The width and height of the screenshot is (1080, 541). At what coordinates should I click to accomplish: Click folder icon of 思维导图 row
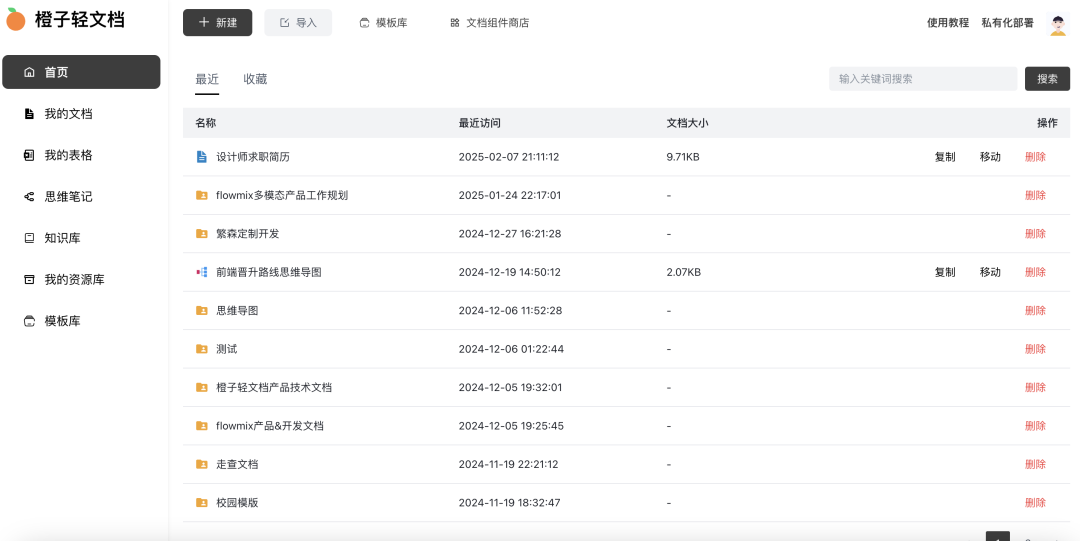(202, 311)
